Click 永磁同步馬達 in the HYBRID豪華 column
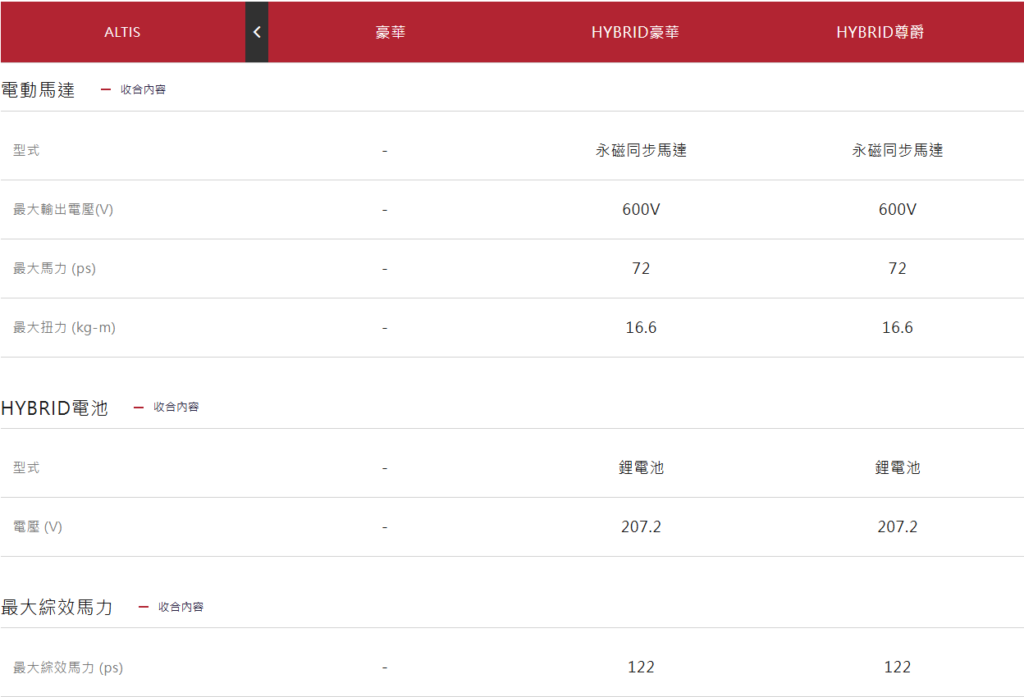This screenshot has height=697, width=1024. [x=641, y=150]
